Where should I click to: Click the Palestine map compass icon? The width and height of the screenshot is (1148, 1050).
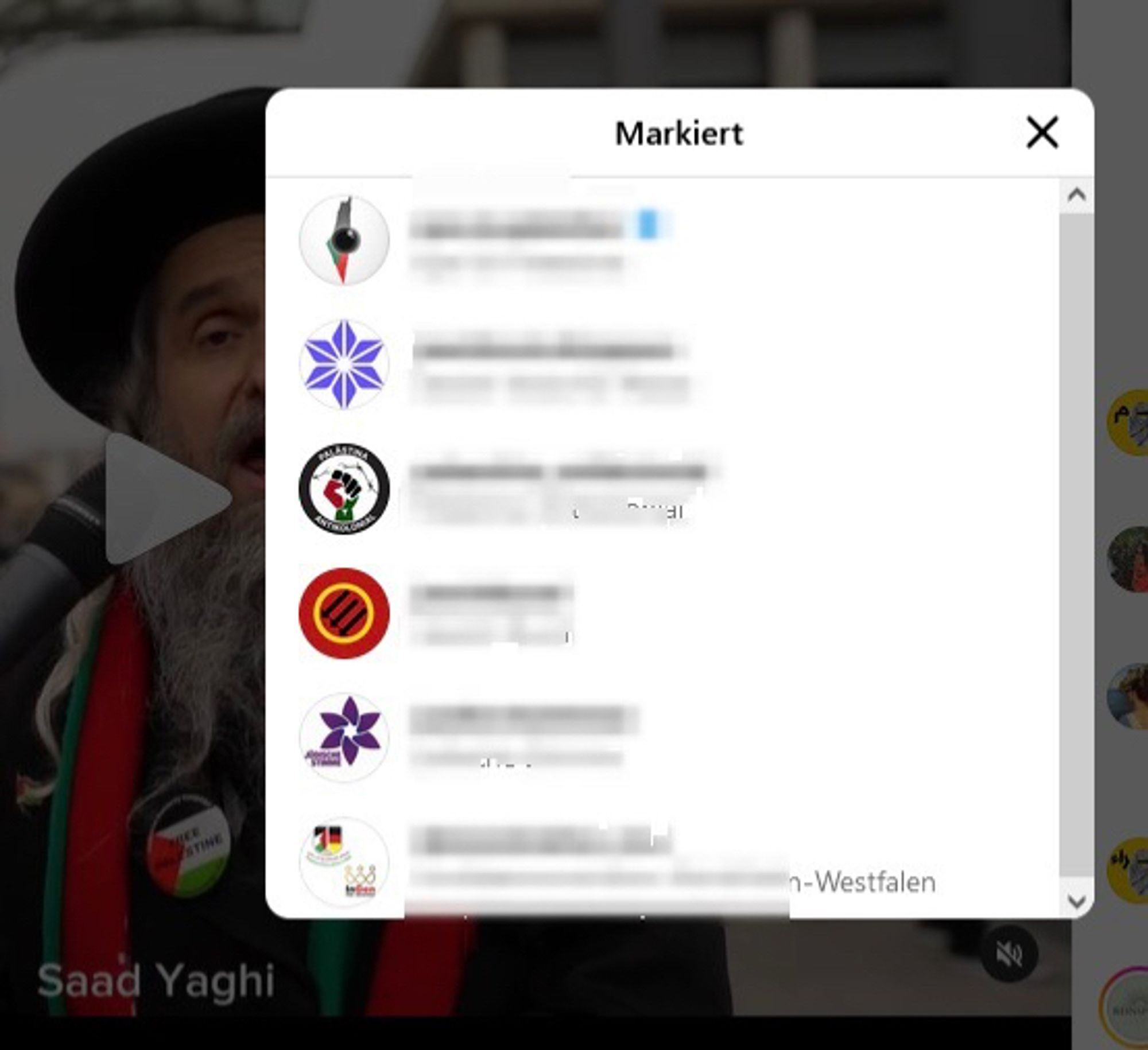pyautogui.click(x=343, y=239)
